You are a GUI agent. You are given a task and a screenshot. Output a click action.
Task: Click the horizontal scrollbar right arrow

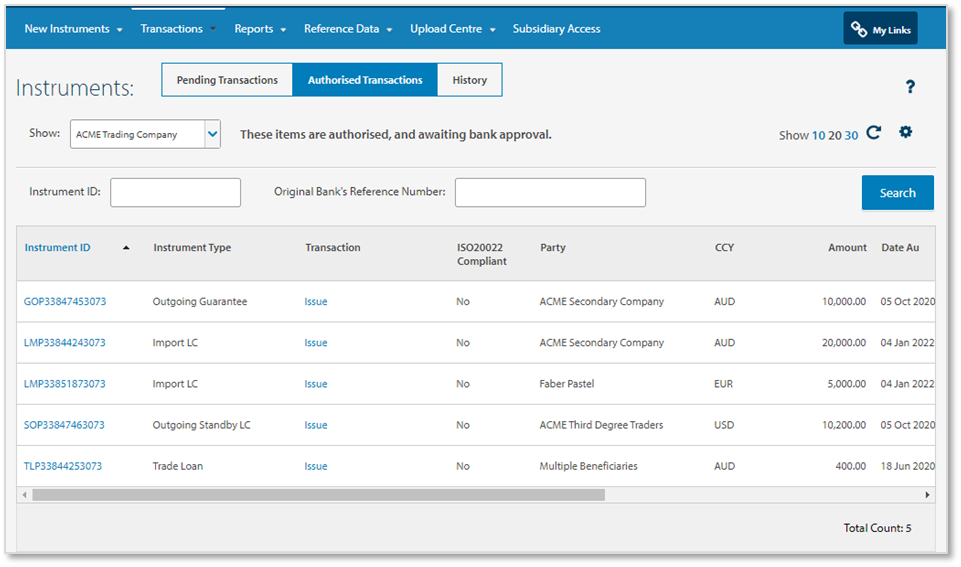point(927,495)
